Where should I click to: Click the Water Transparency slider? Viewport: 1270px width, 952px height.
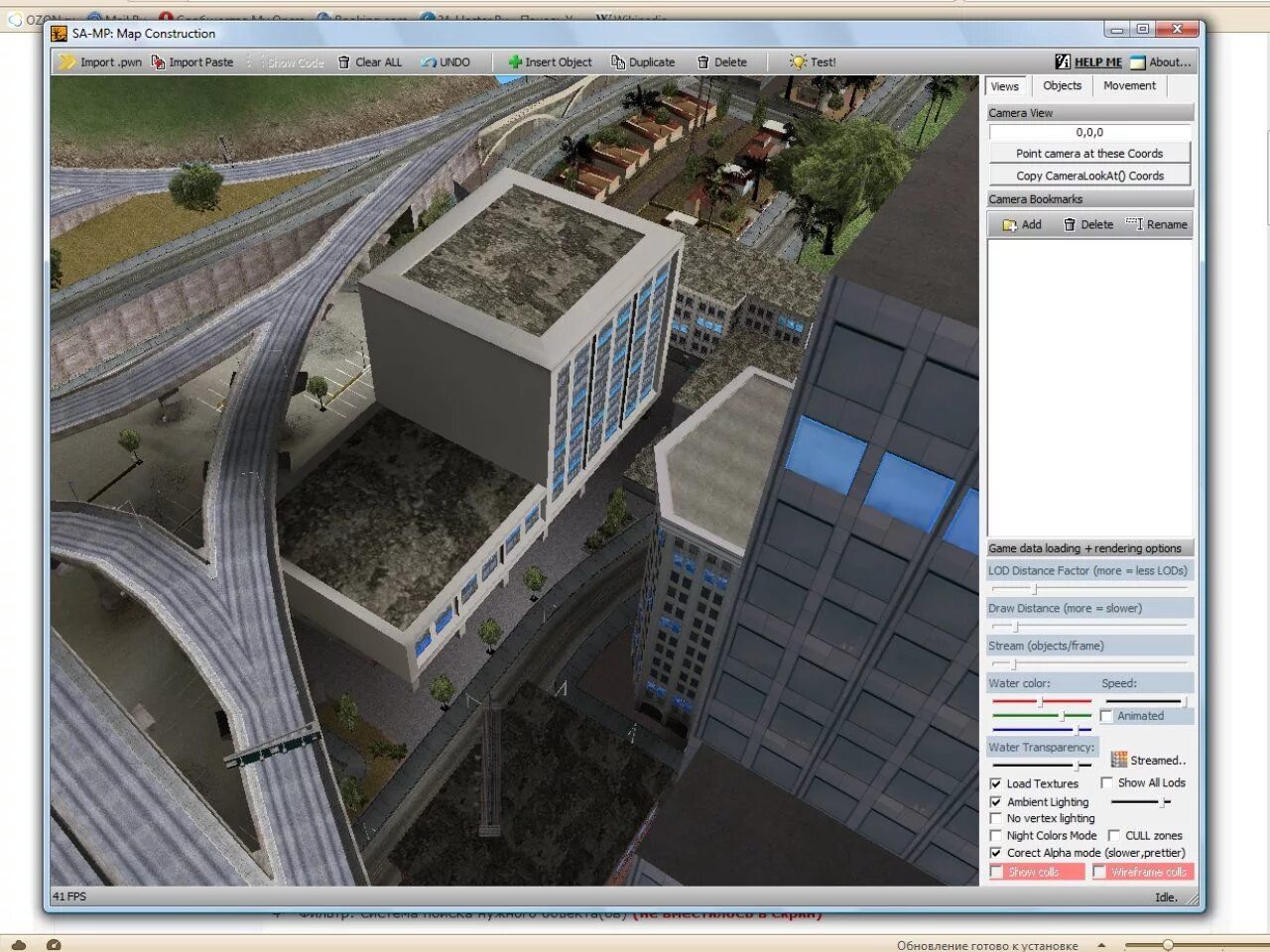tap(1042, 765)
